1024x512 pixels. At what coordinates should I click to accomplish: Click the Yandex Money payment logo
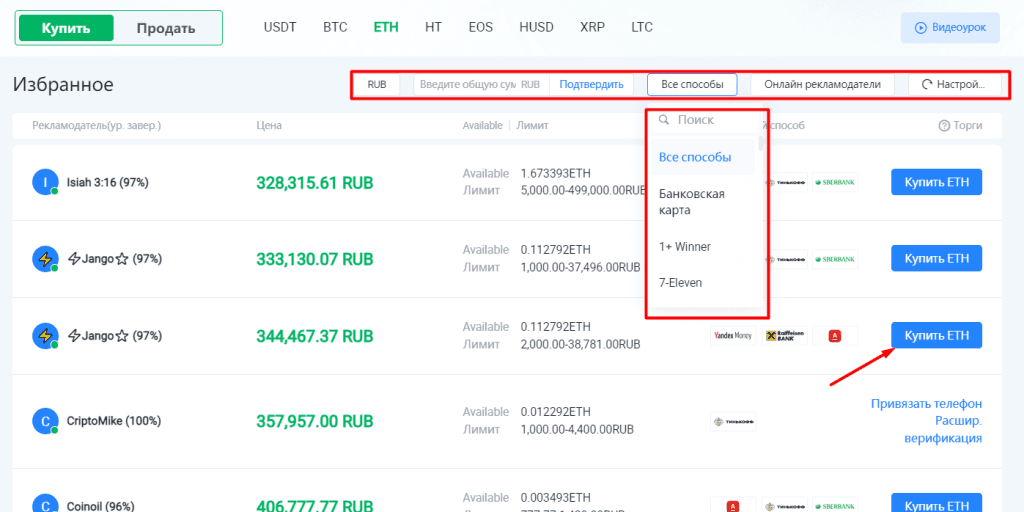coord(733,336)
